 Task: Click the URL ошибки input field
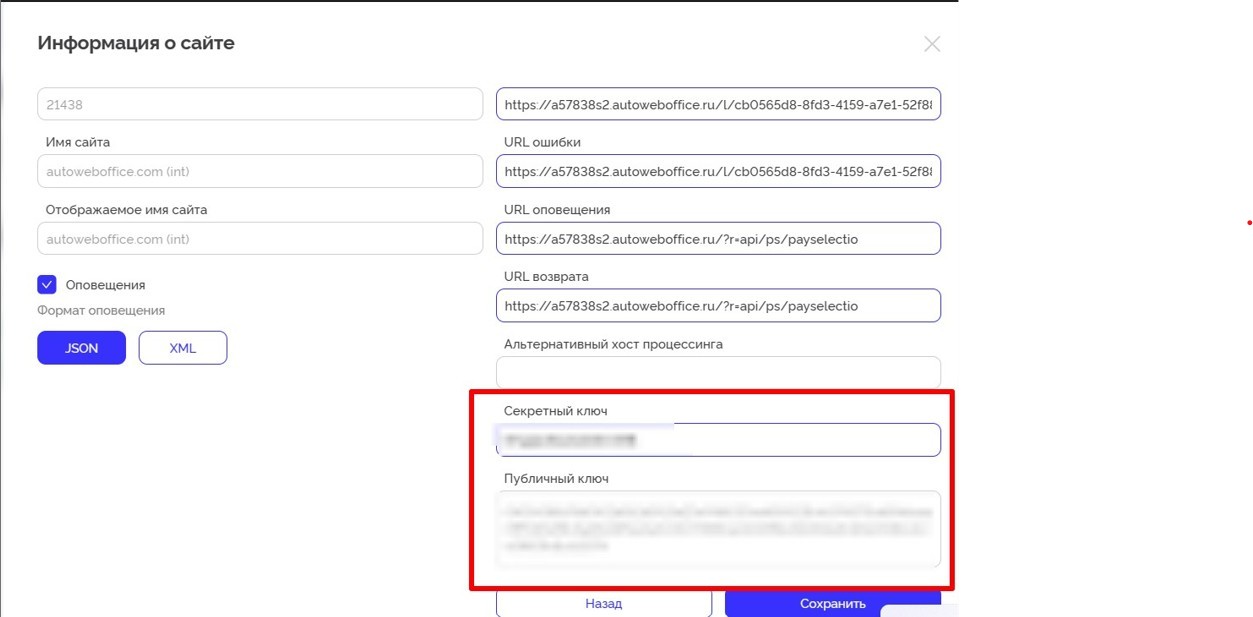(x=718, y=171)
